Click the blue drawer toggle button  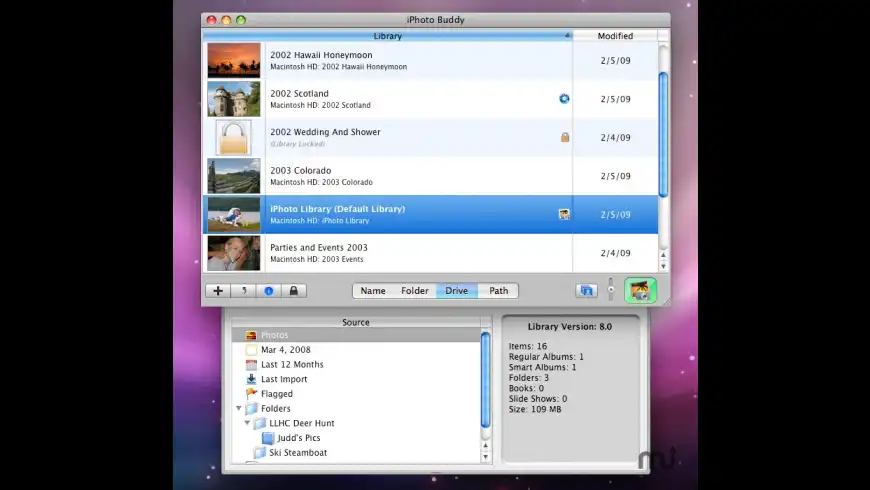pyautogui.click(x=586, y=290)
